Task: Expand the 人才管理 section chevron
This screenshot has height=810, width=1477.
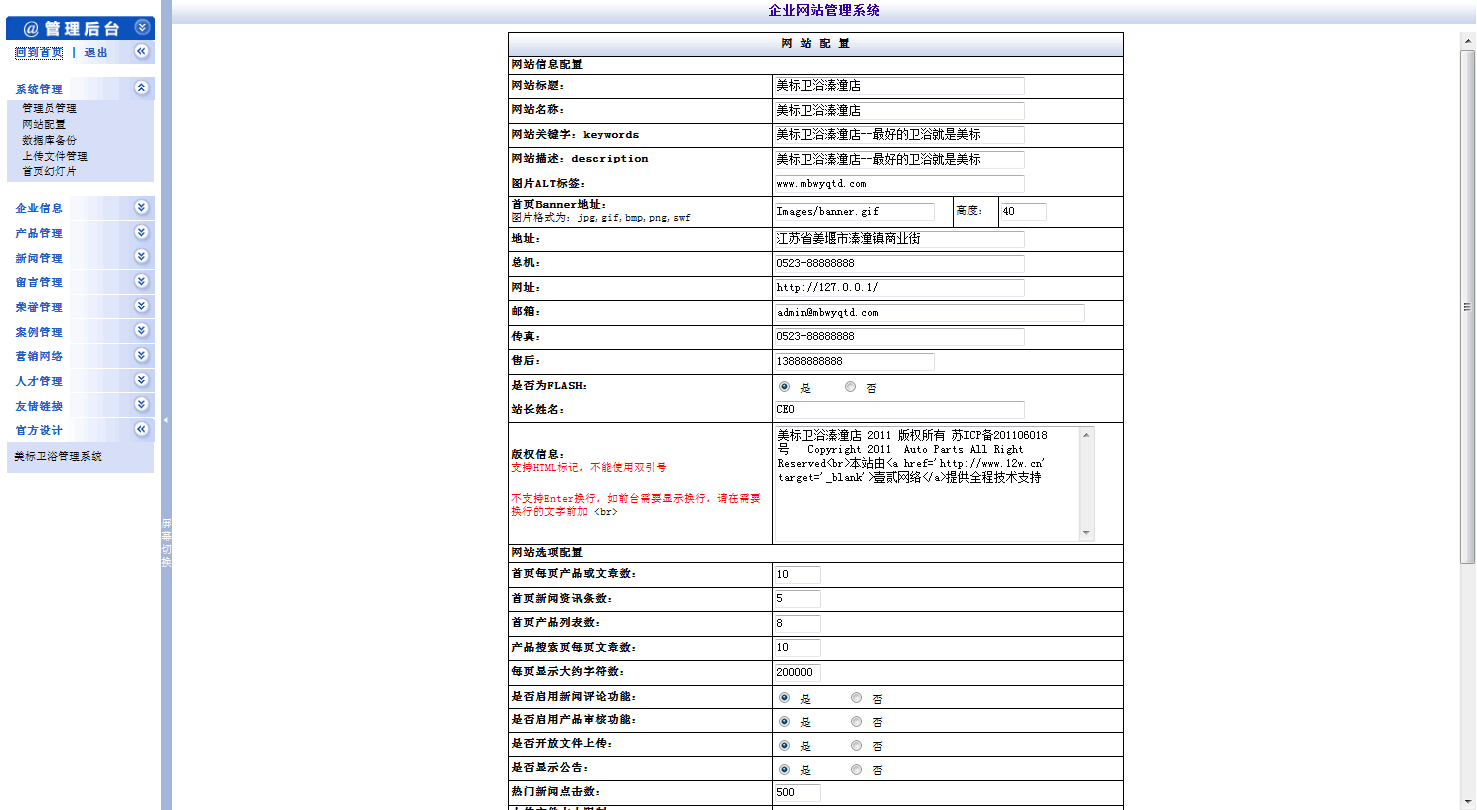Action: (142, 380)
